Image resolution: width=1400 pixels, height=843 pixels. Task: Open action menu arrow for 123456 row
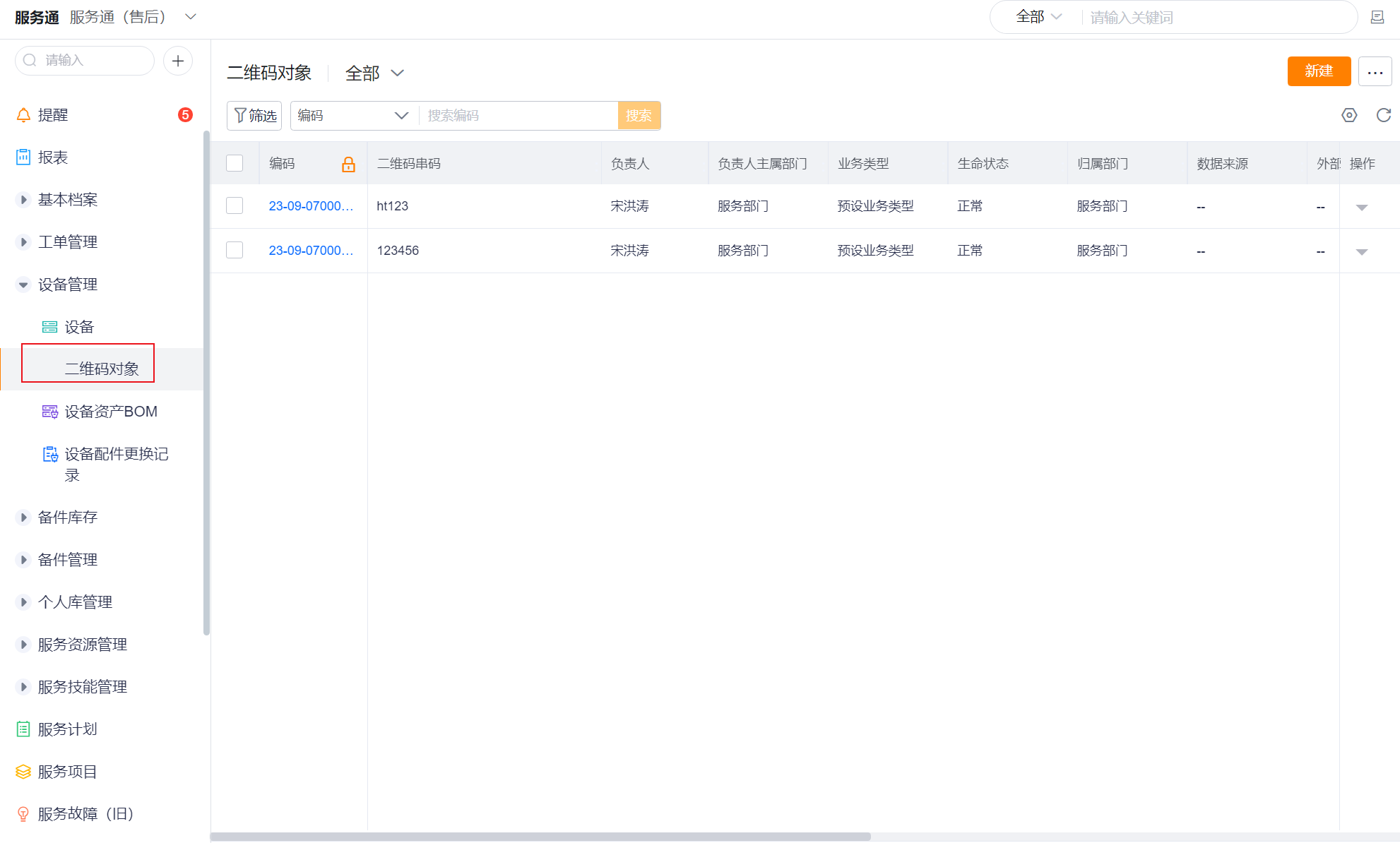tap(1362, 251)
